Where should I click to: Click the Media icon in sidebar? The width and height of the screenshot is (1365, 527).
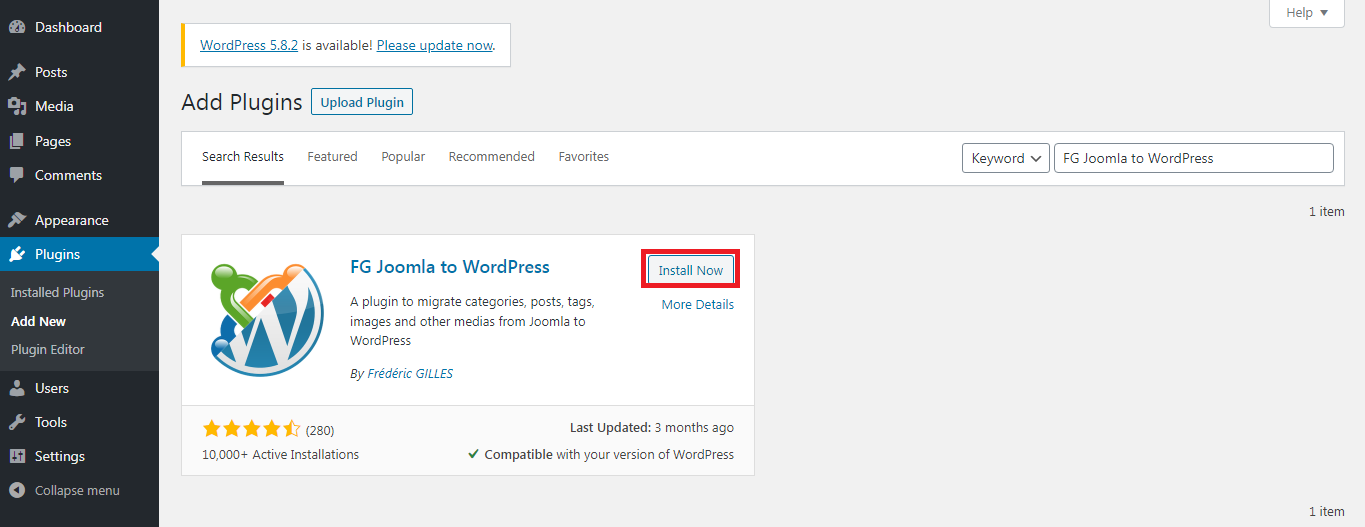click(17, 106)
